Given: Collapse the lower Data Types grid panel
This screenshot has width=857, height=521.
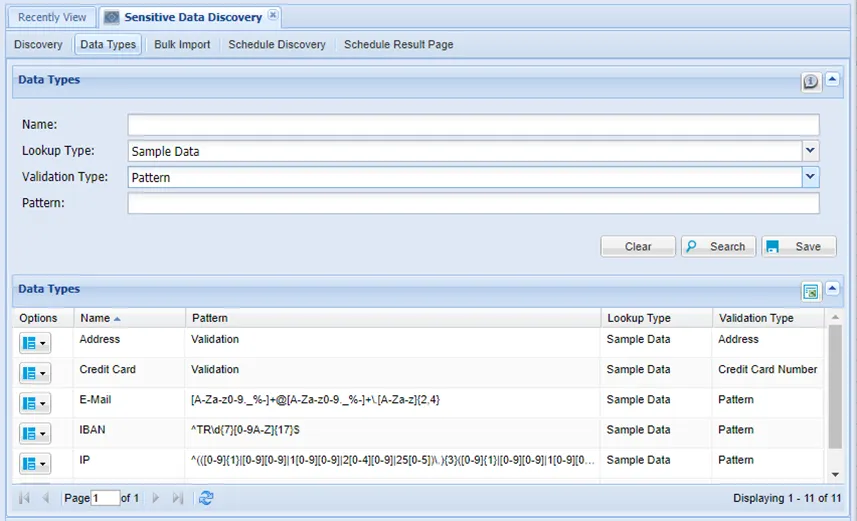Looking at the screenshot, I should (x=832, y=289).
